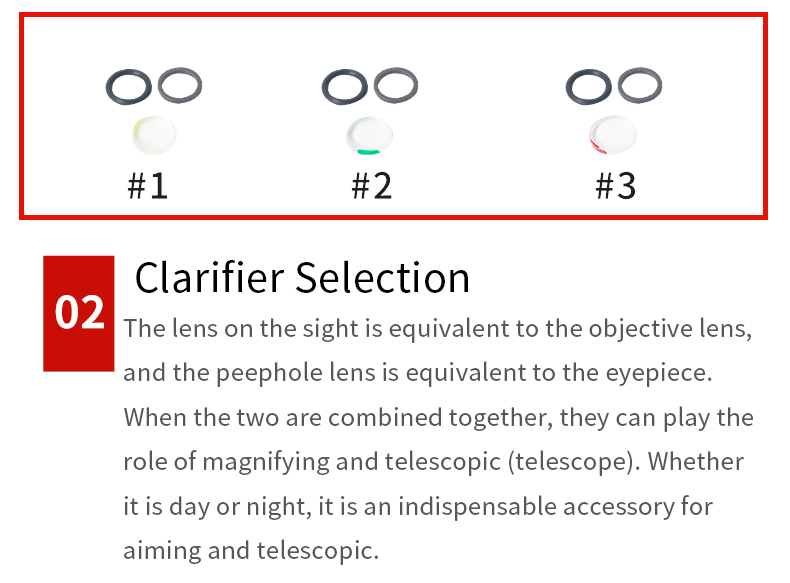790x583 pixels.
Task: Click the line starting "it is day or night"
Action: point(418,505)
